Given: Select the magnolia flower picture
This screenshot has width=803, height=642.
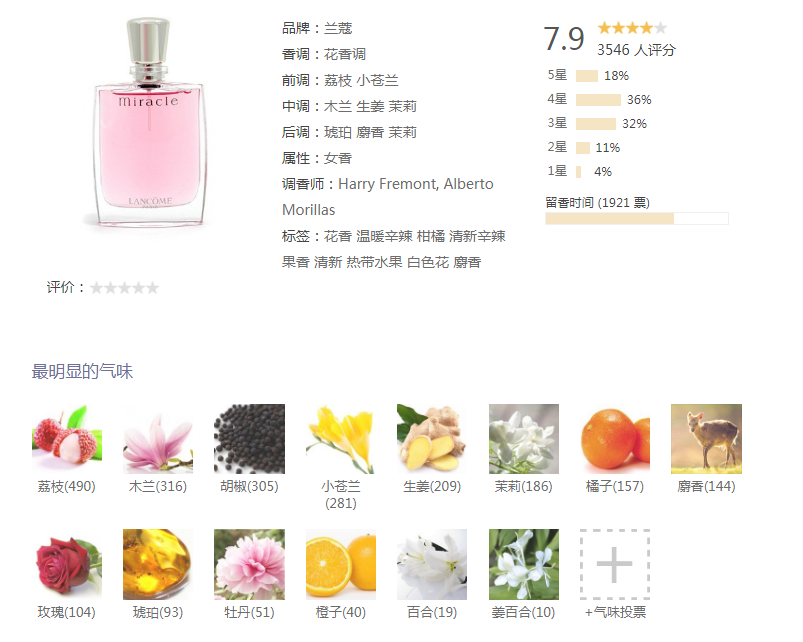Looking at the screenshot, I should pyautogui.click(x=158, y=439).
